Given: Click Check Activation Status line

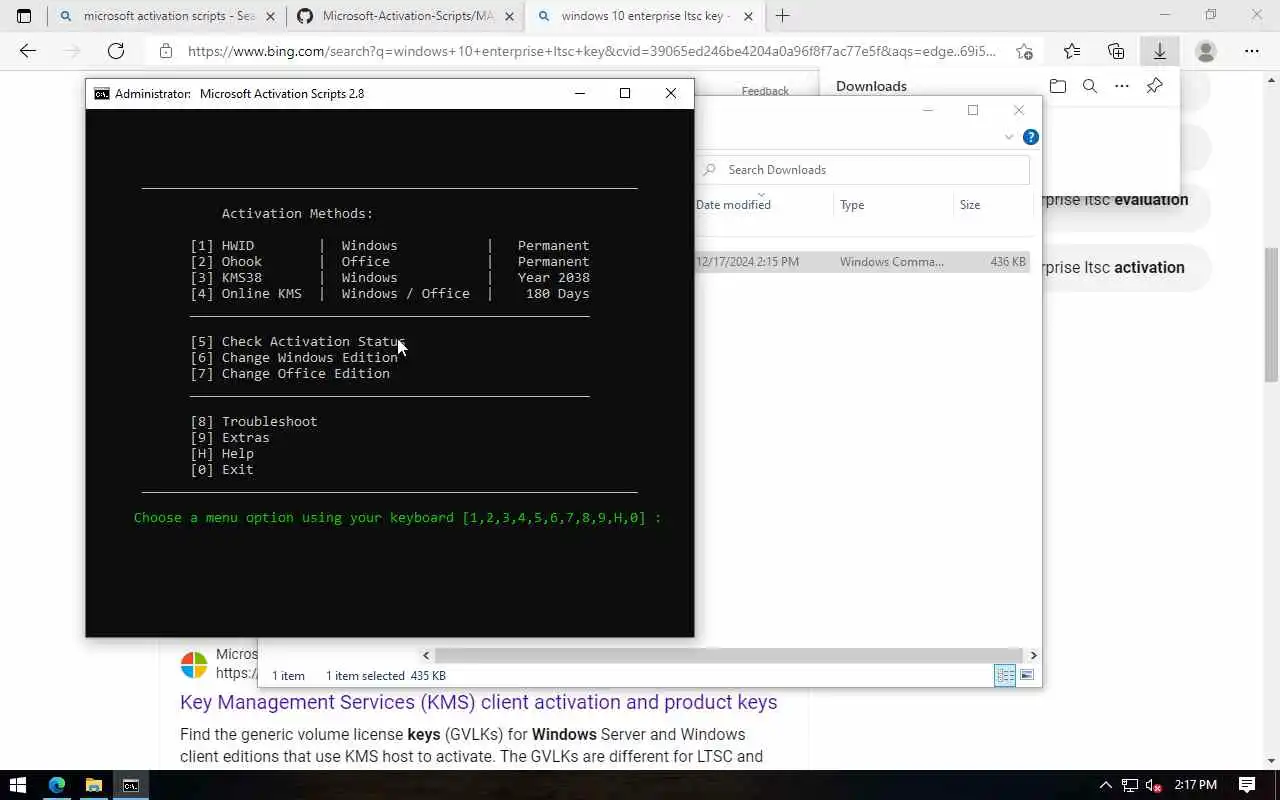Looking at the screenshot, I should pyautogui.click(x=298, y=341).
